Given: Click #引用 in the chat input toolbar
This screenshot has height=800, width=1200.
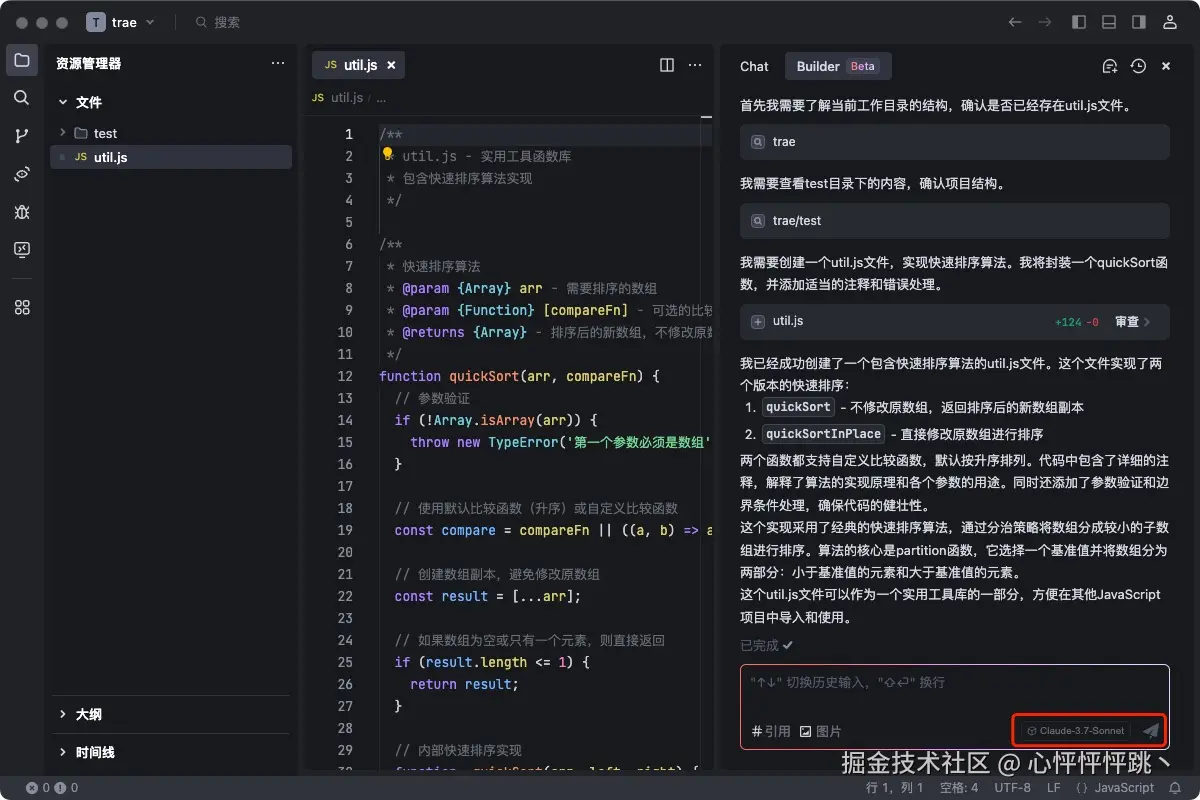Looking at the screenshot, I should [770, 730].
